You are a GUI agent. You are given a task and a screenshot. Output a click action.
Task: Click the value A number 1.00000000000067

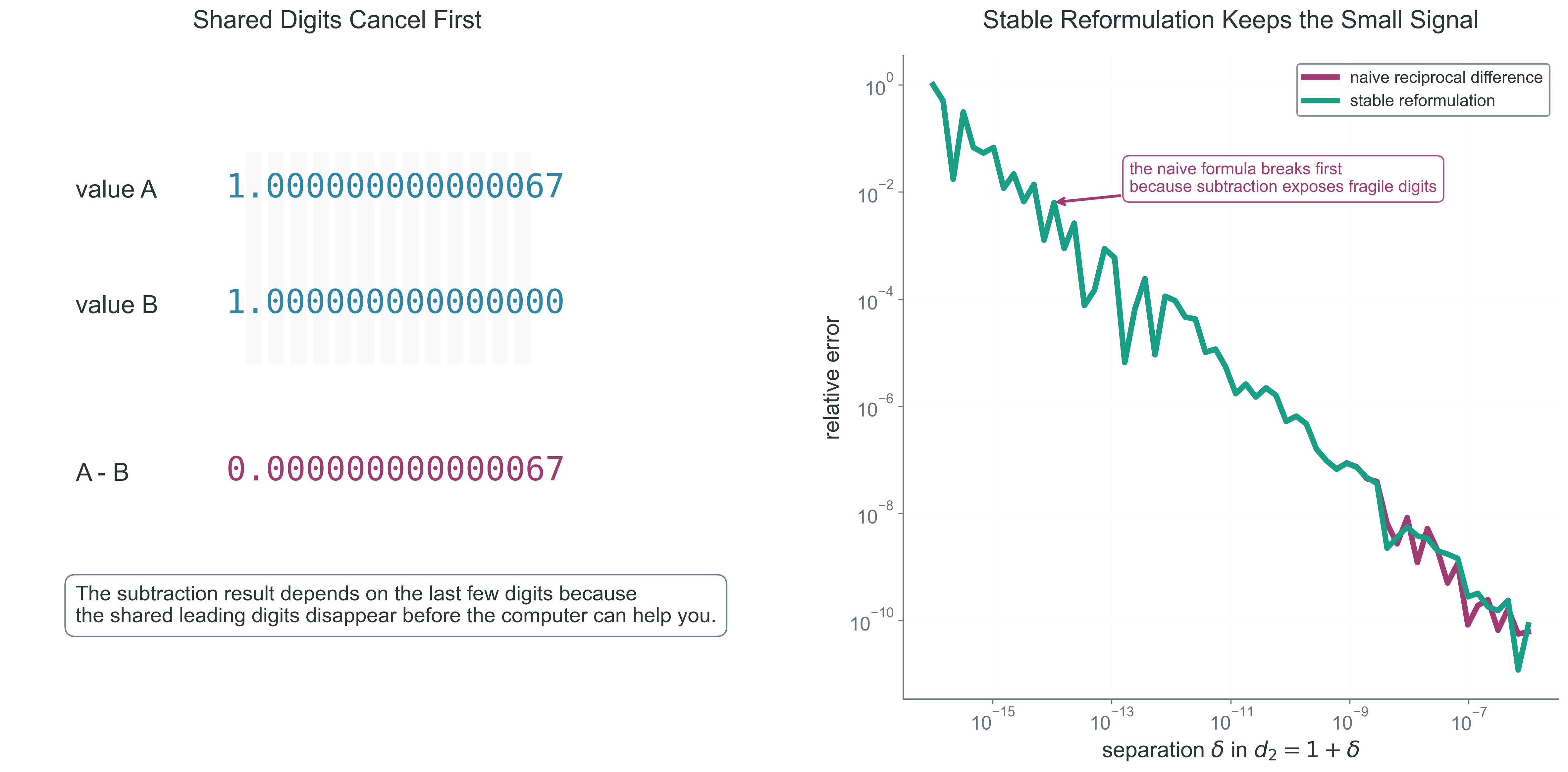coord(395,186)
